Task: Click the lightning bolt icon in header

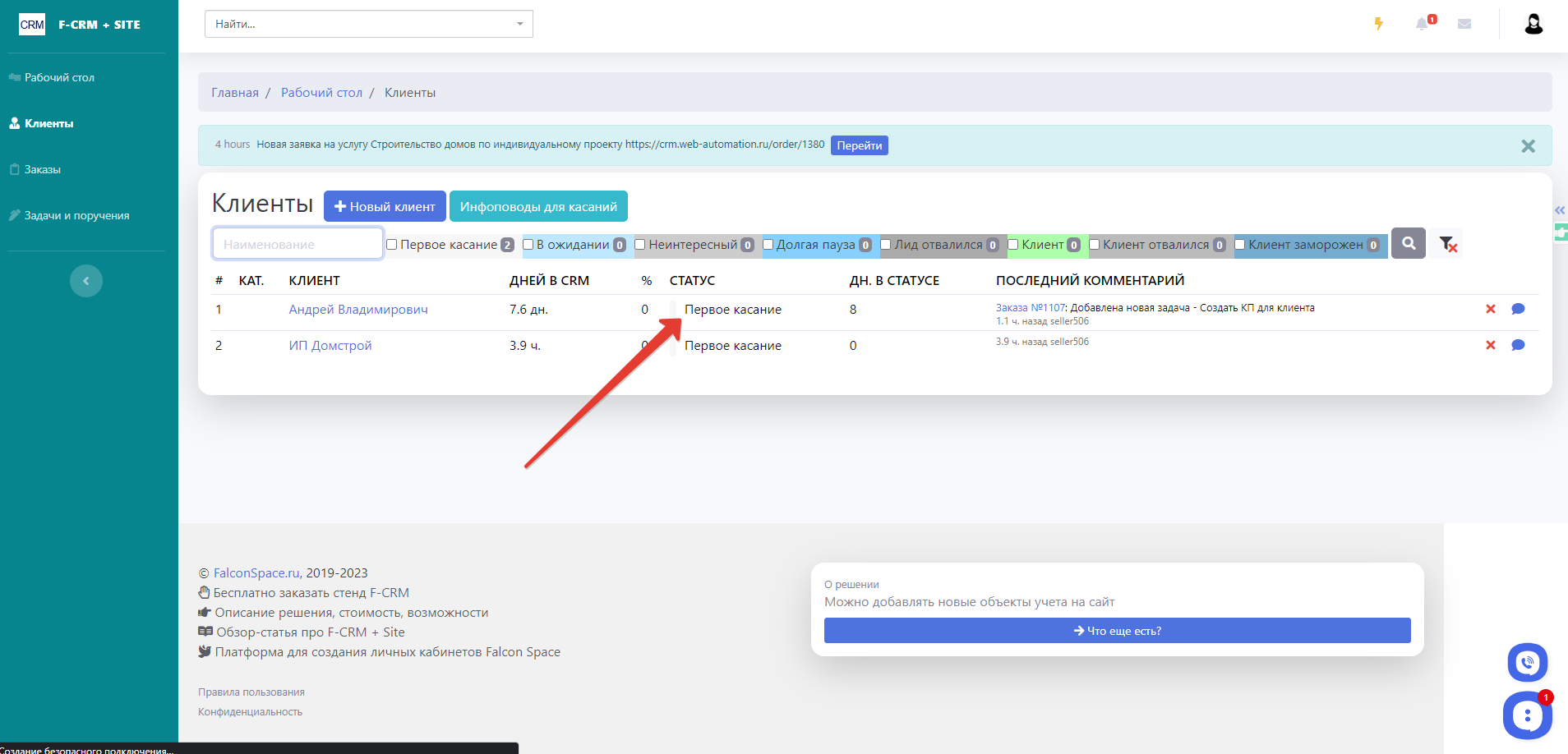Action: pyautogui.click(x=1378, y=24)
